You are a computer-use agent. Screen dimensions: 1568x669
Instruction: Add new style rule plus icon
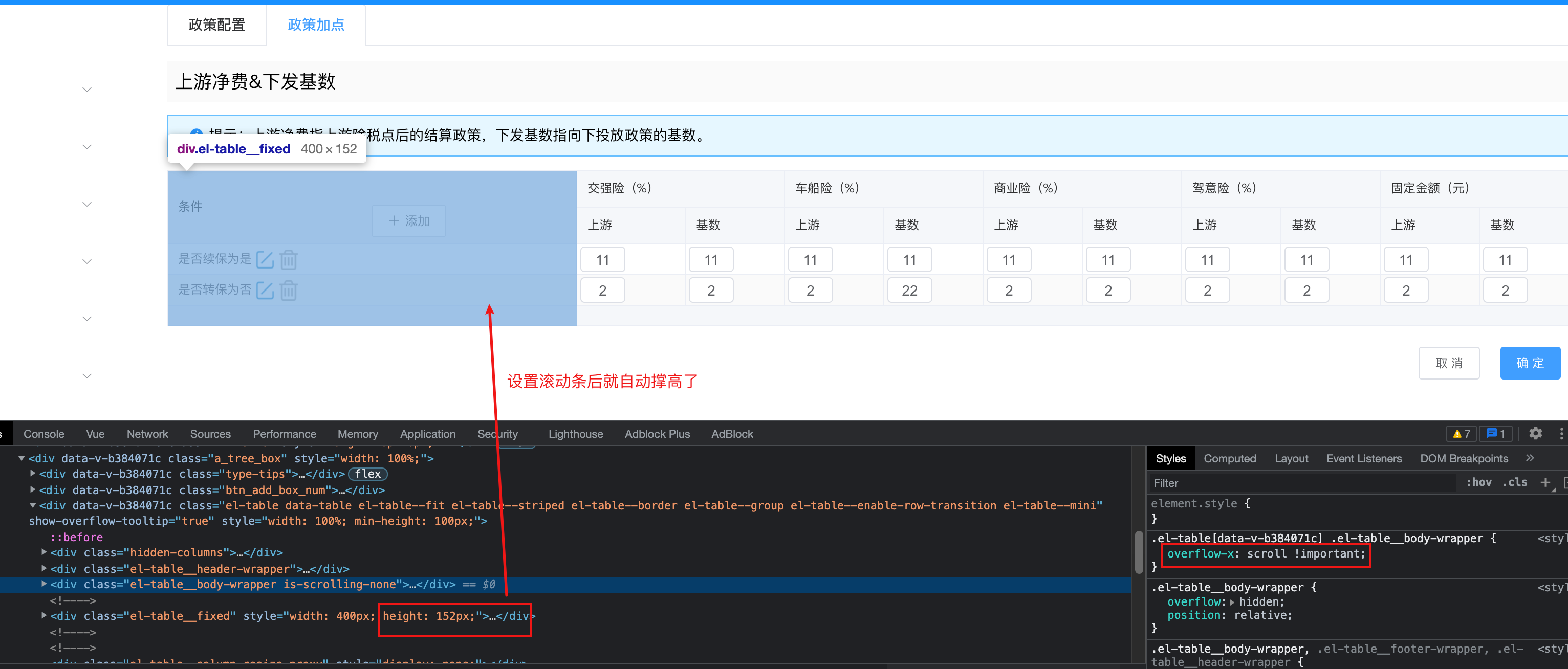point(1544,482)
